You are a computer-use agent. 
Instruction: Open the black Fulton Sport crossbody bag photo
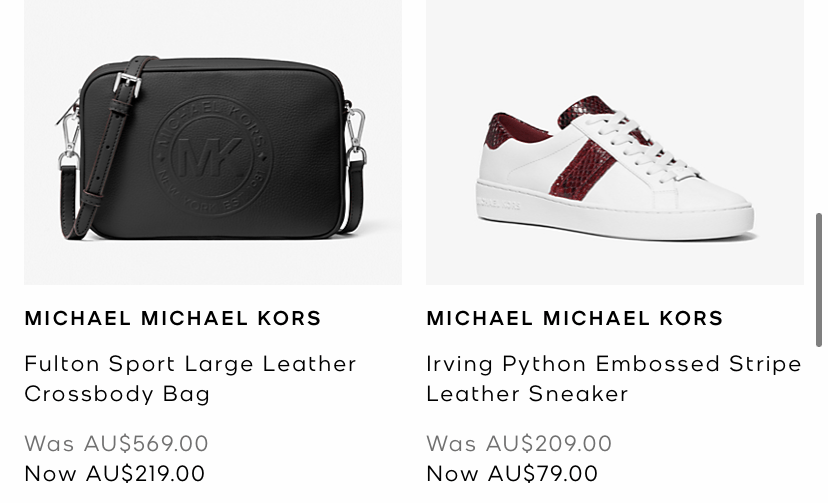[x=213, y=143]
